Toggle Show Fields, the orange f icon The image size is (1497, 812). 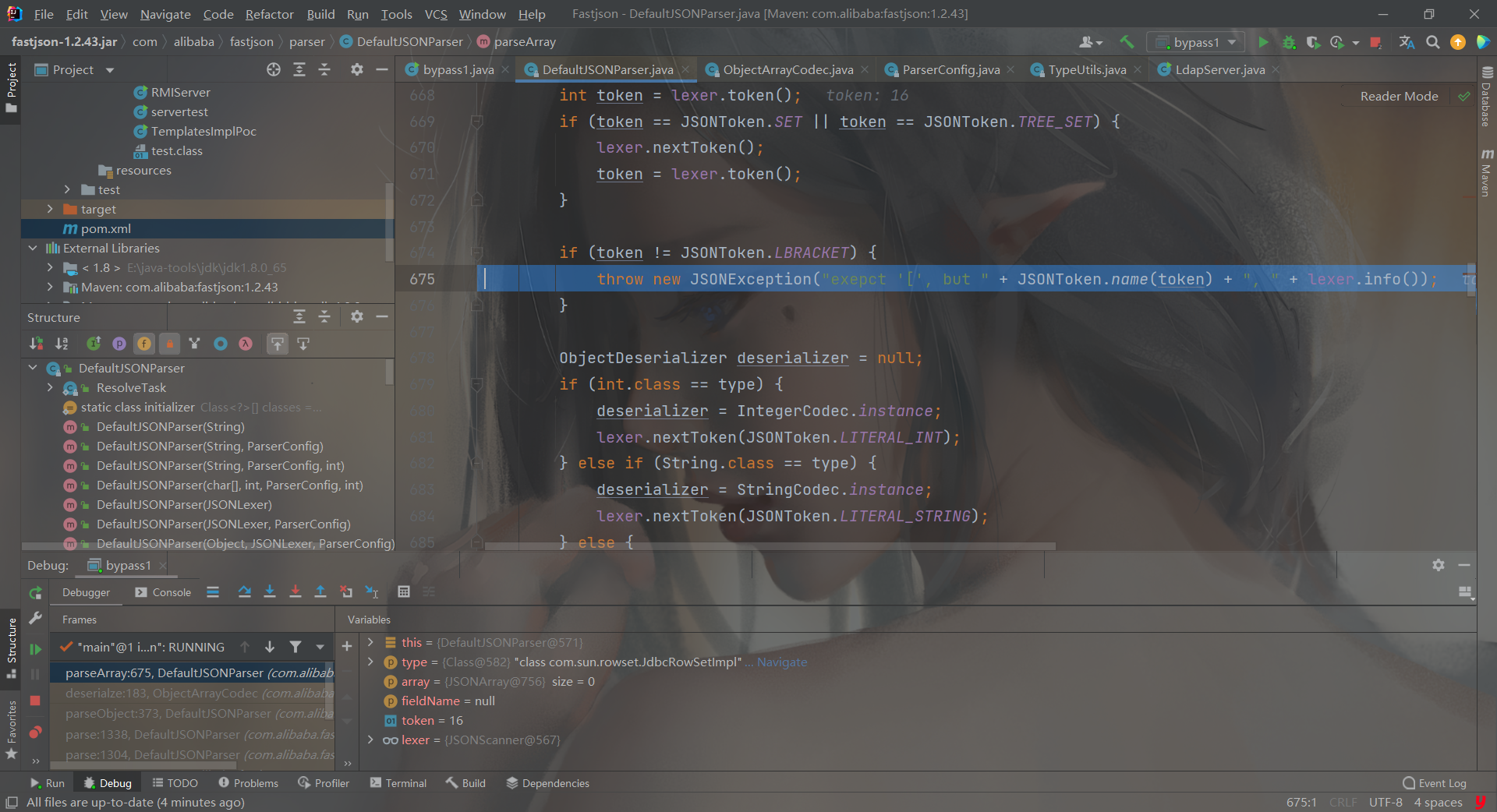tap(144, 344)
